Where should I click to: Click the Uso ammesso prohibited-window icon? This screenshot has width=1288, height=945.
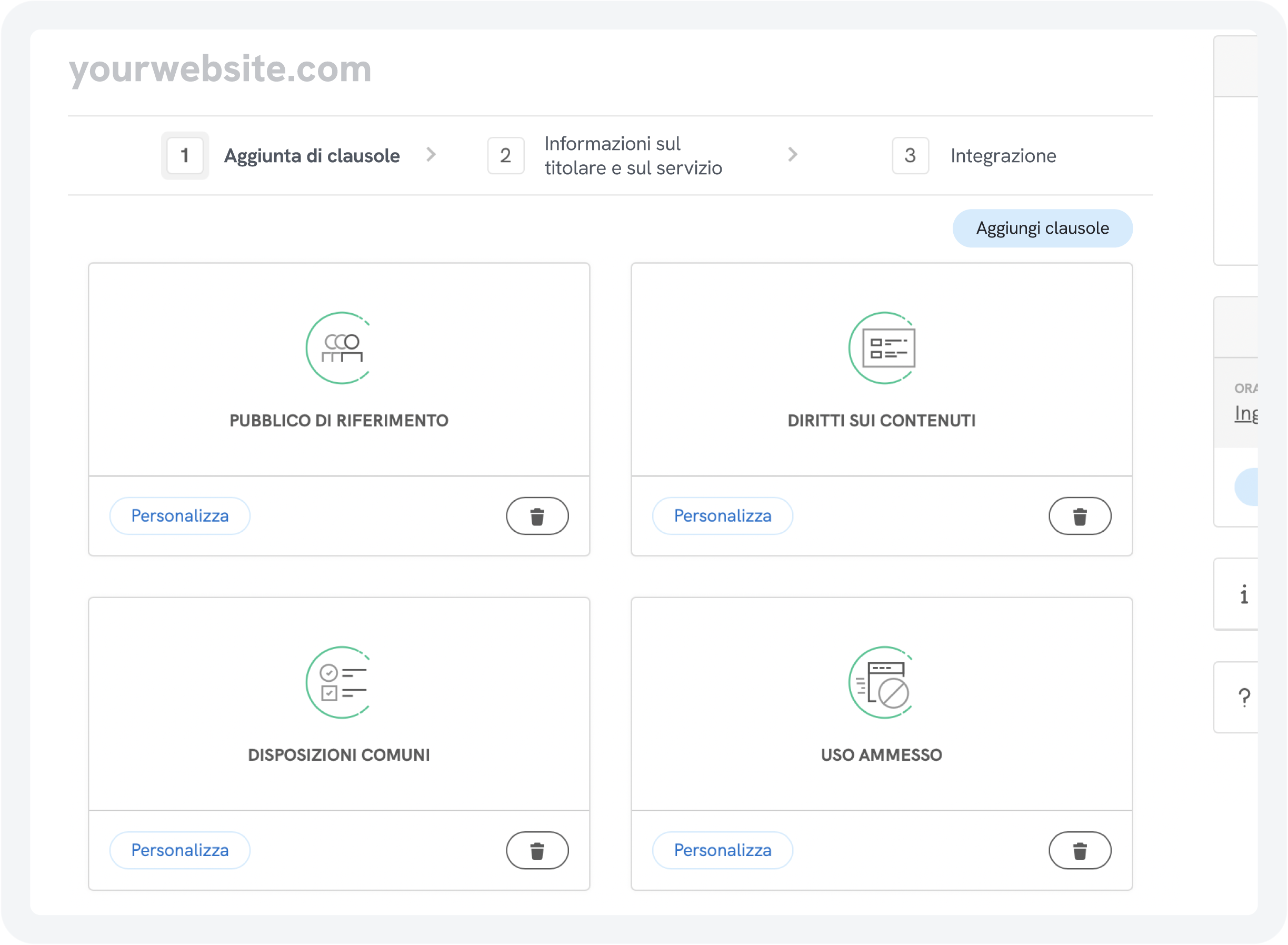point(884,682)
